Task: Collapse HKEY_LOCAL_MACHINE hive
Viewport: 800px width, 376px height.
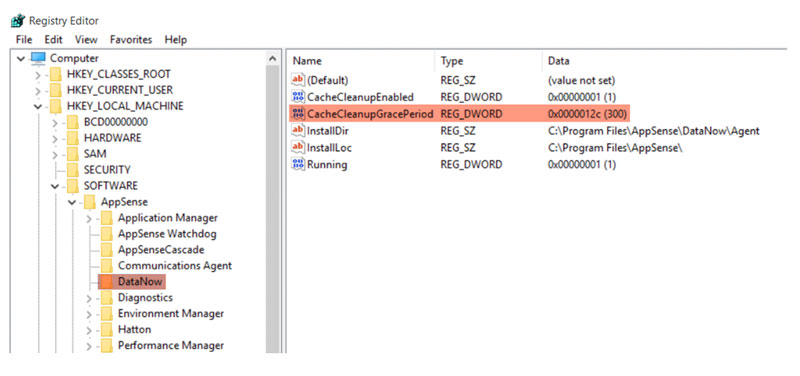Action: [x=38, y=107]
